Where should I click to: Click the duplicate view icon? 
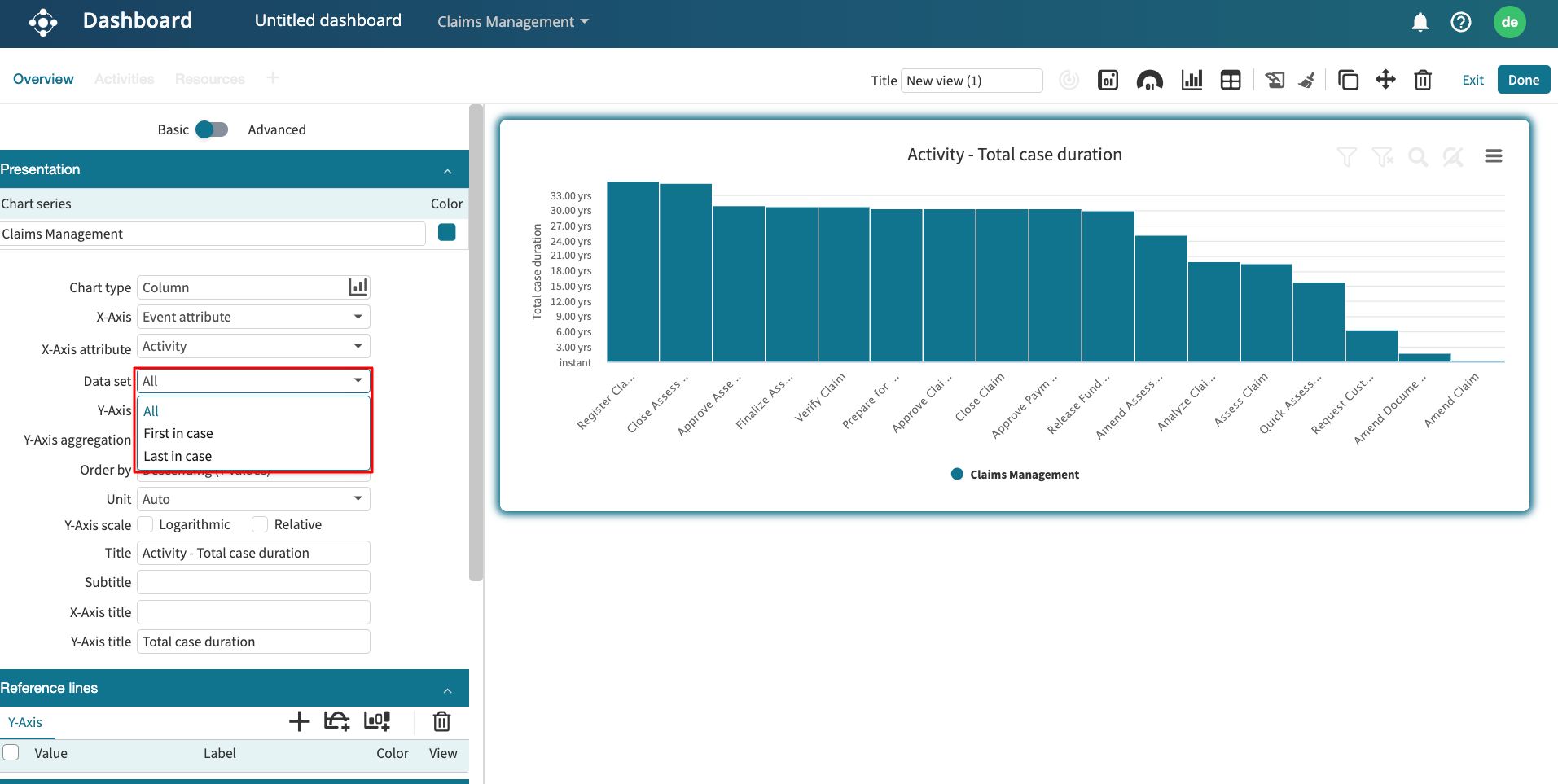pos(1348,80)
